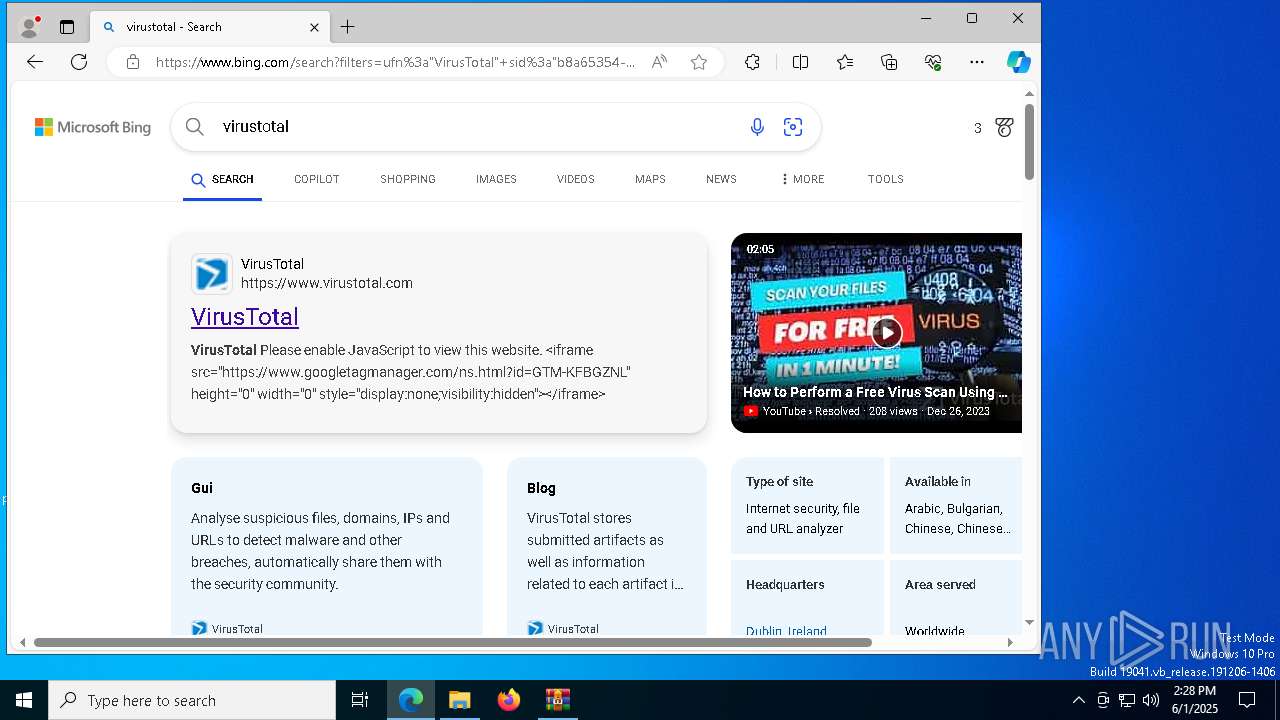The image size is (1280, 720).
Task: Activate Read aloud icon
Action: coord(659,62)
